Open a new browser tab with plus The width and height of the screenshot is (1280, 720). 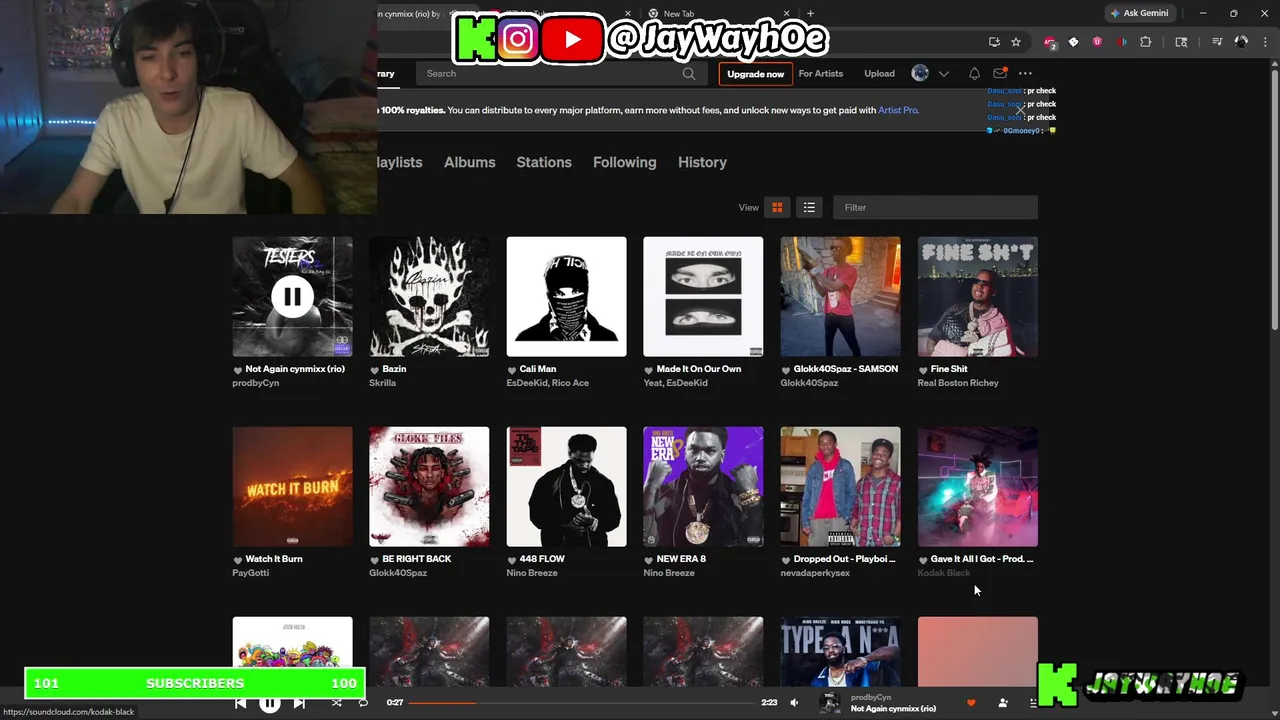[x=810, y=14]
